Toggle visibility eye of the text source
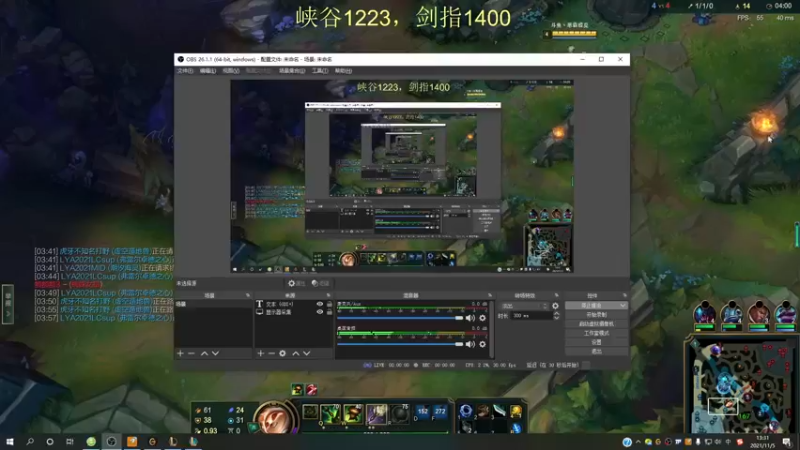The width and height of the screenshot is (800, 450). (320, 304)
